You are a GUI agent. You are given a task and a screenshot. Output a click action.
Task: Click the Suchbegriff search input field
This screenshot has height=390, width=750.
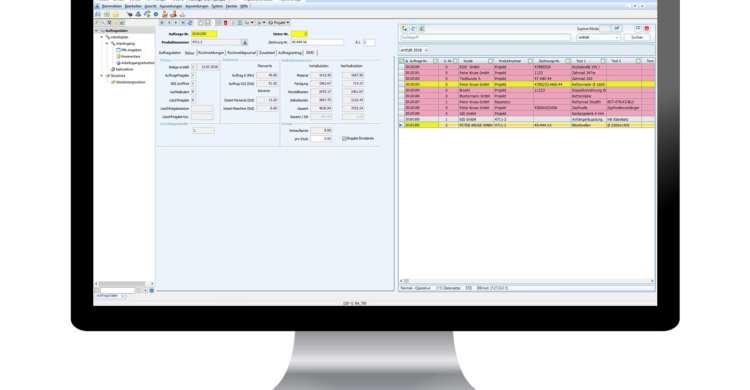(485, 37)
